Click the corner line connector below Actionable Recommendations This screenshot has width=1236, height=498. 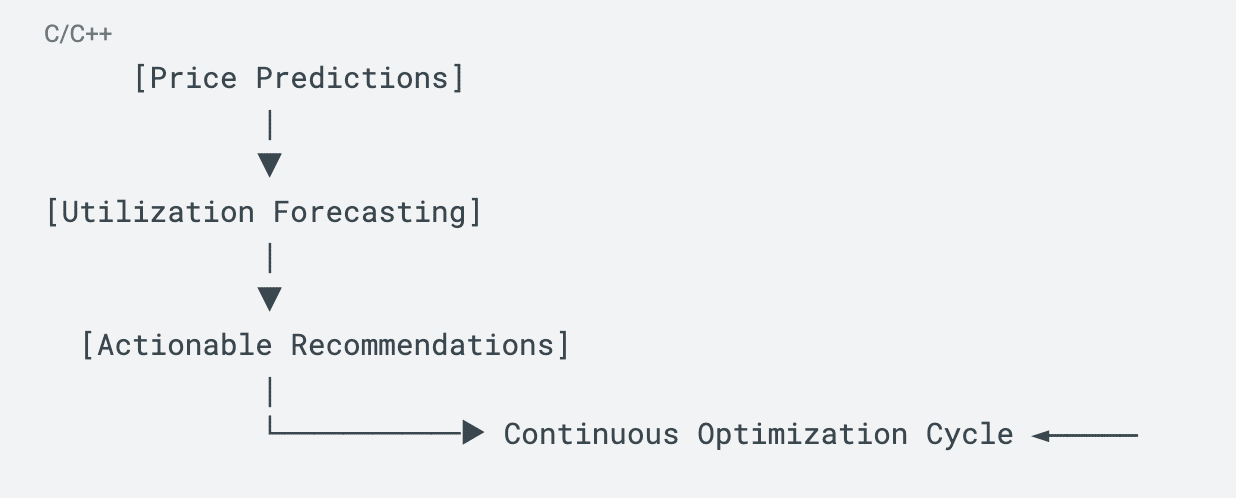(x=272, y=428)
